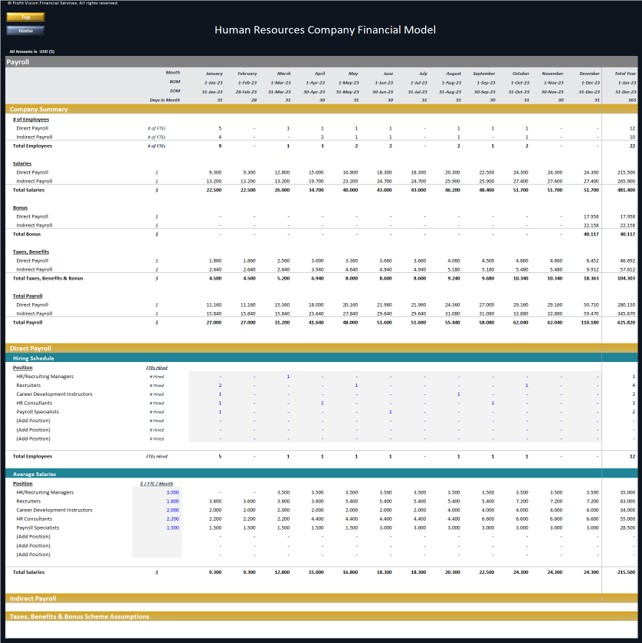Image resolution: width=642 pixels, height=643 pixels.
Task: Click the blue Home button
Action: tap(25, 30)
